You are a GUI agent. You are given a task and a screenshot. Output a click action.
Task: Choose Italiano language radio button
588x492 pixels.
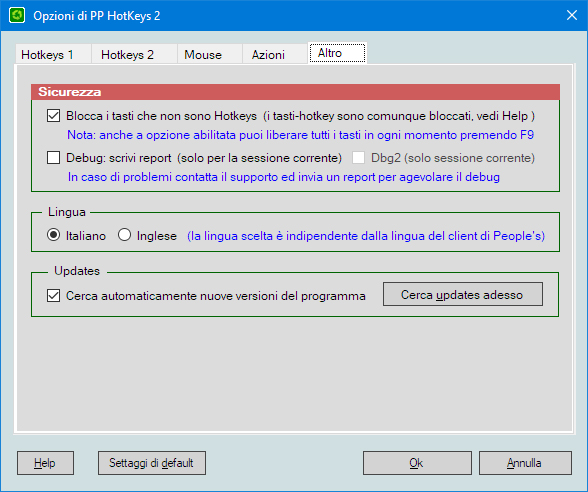(53, 235)
